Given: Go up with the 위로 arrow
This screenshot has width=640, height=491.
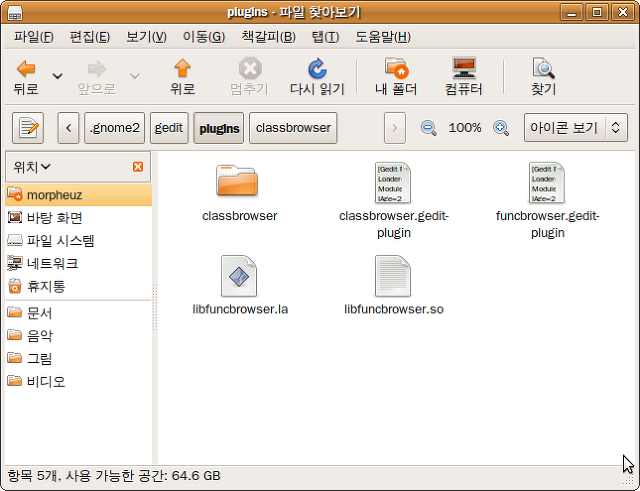Looking at the screenshot, I should click(182, 77).
